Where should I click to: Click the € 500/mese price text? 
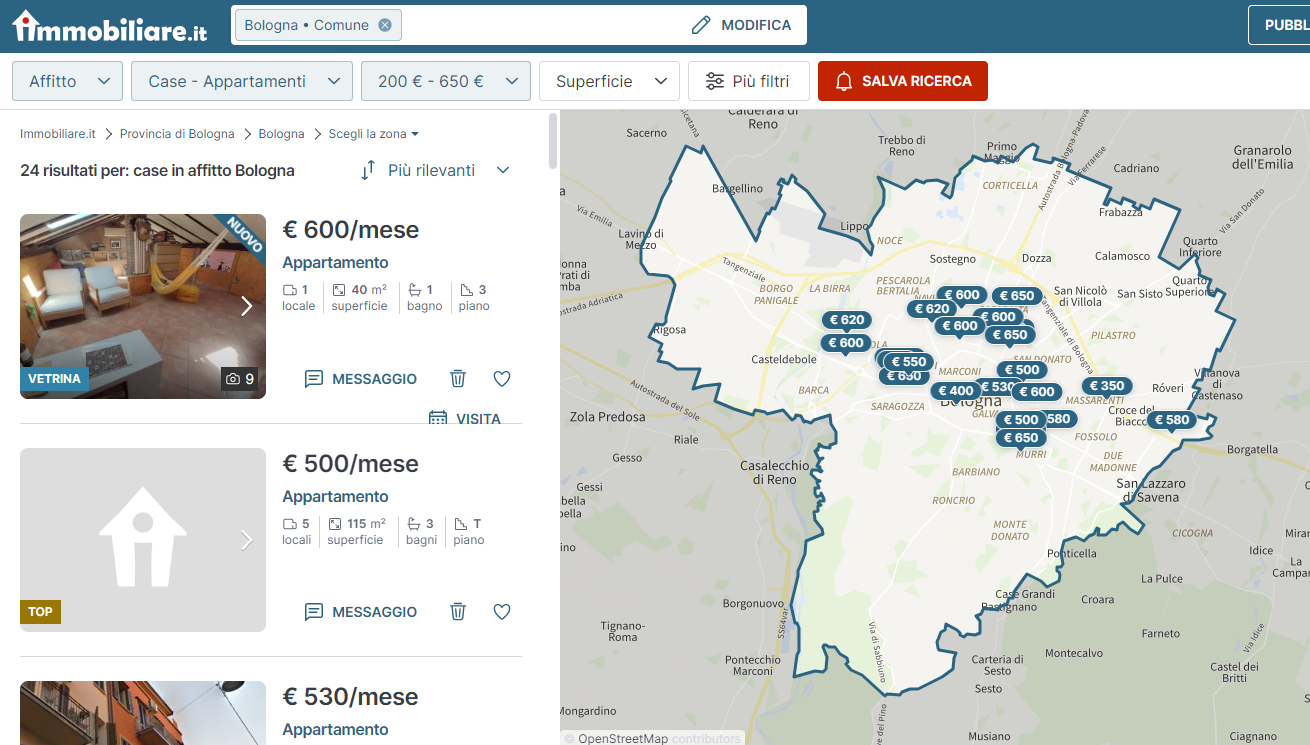pyautogui.click(x=350, y=464)
